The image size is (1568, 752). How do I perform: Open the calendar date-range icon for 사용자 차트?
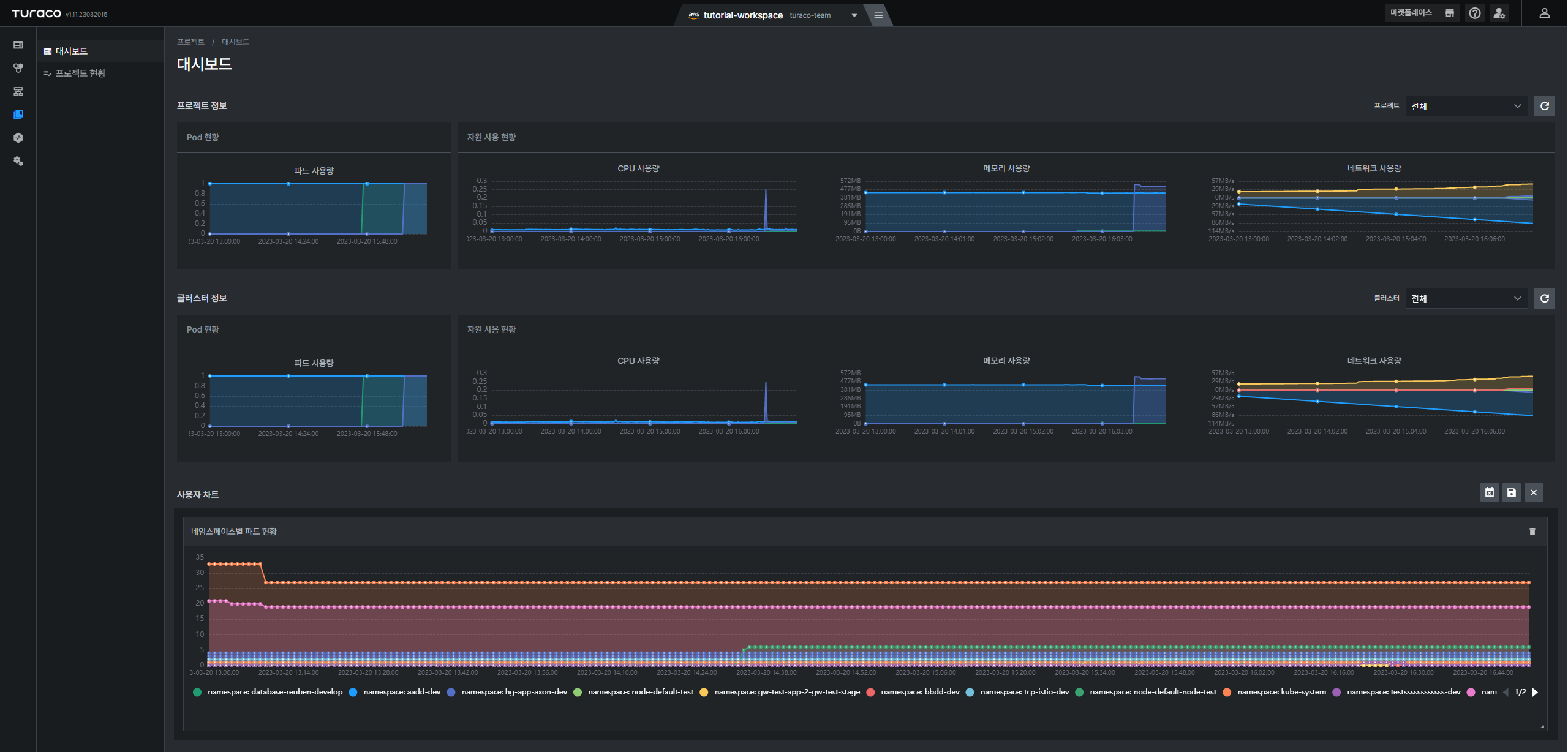point(1490,492)
